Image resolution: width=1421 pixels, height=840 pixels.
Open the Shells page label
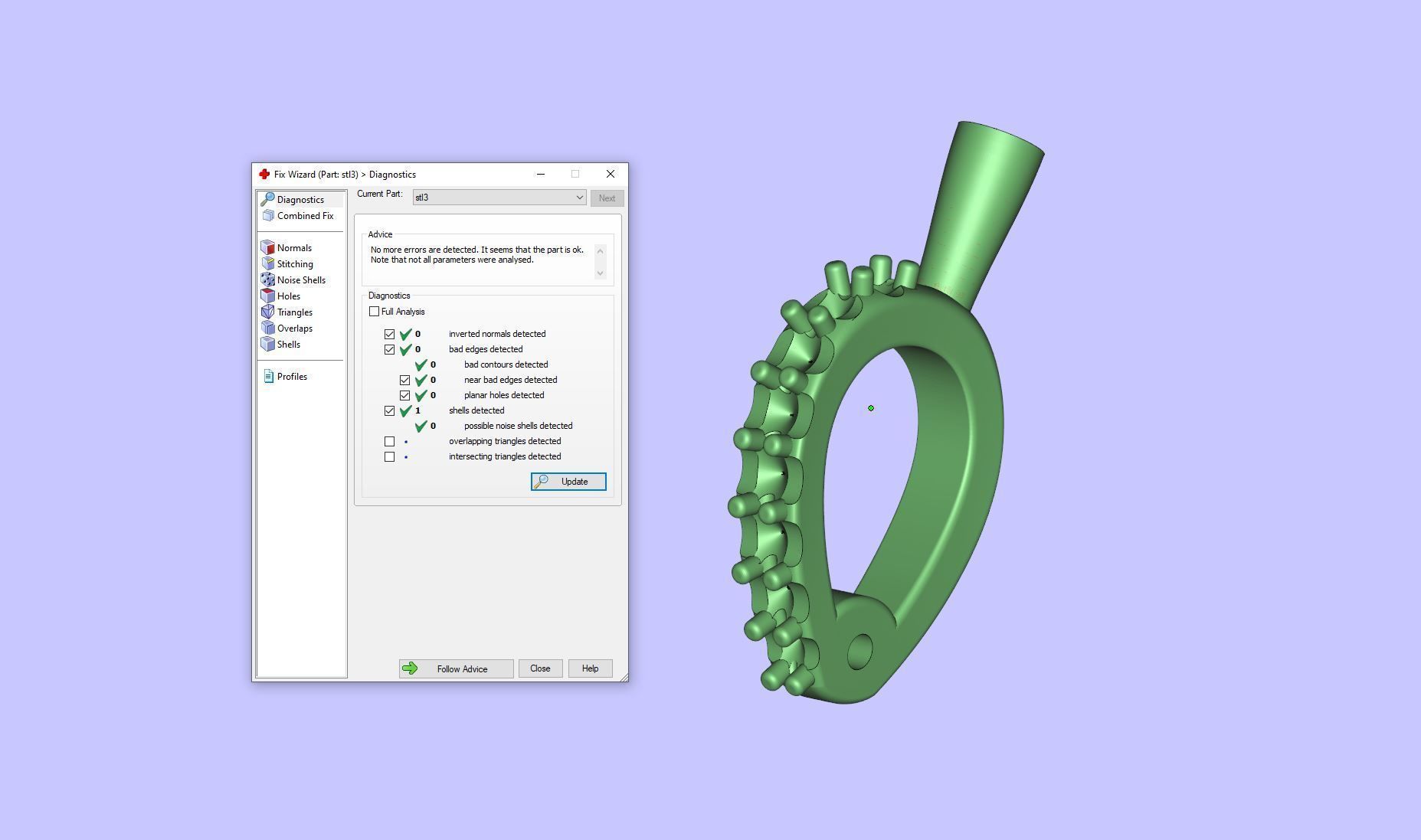pyautogui.click(x=289, y=345)
